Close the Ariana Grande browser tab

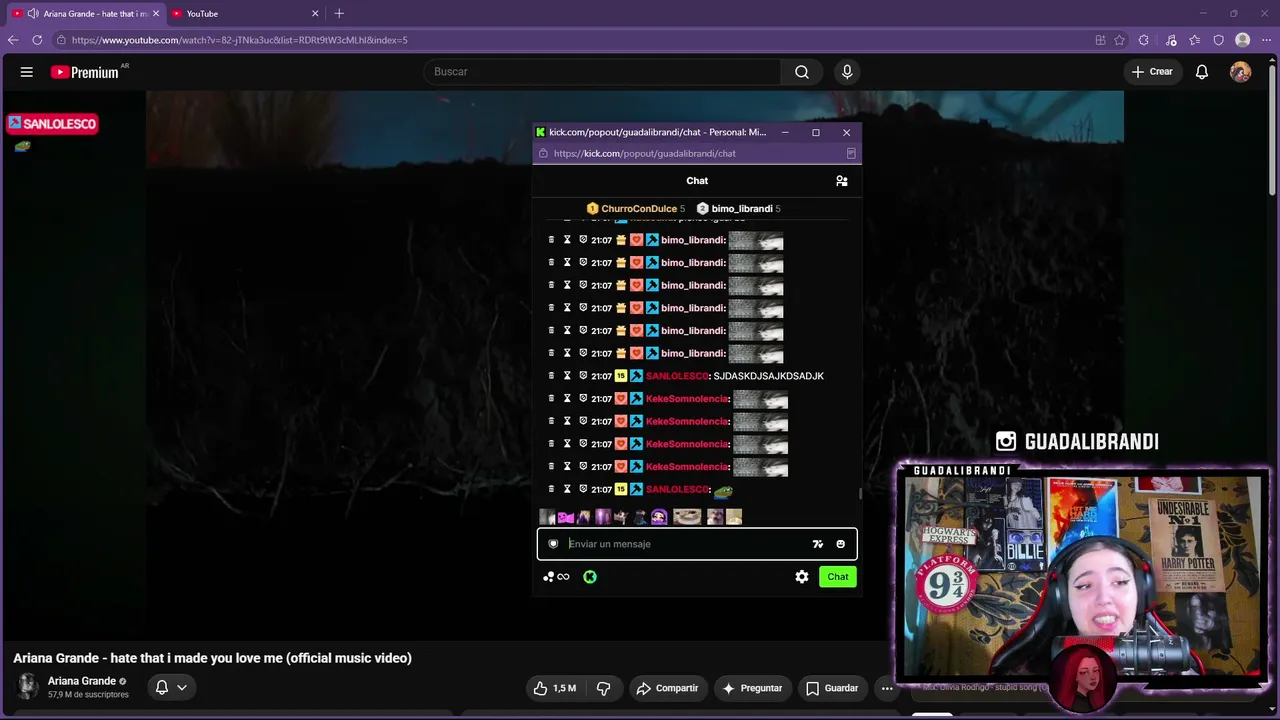click(155, 14)
